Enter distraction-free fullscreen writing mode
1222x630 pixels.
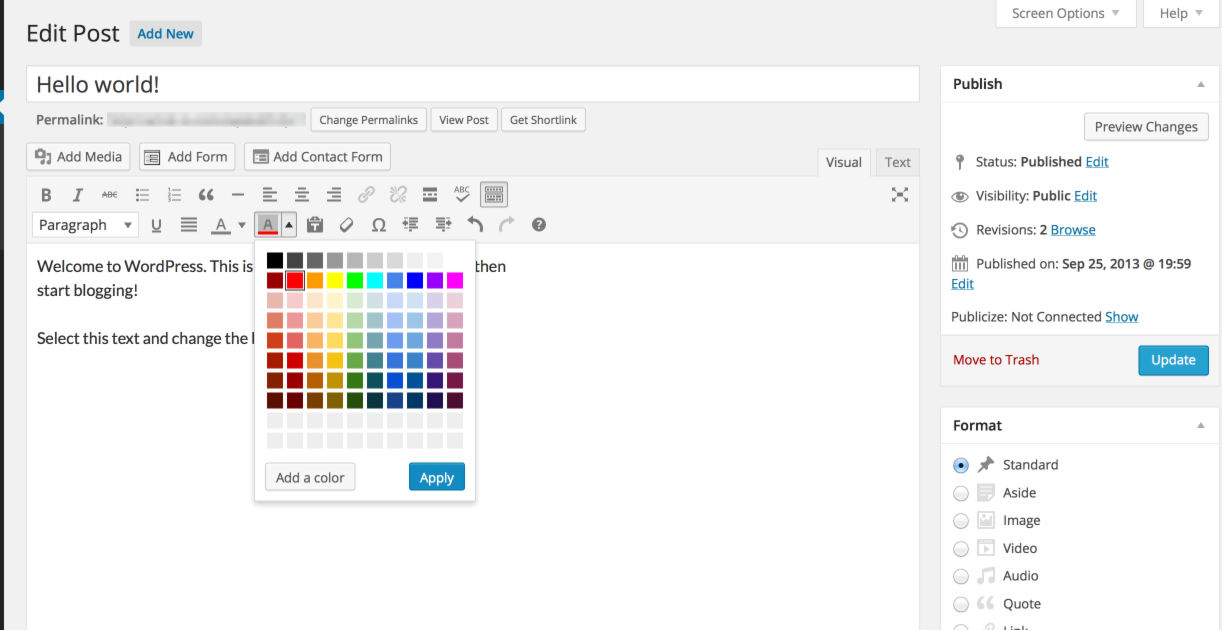point(900,195)
